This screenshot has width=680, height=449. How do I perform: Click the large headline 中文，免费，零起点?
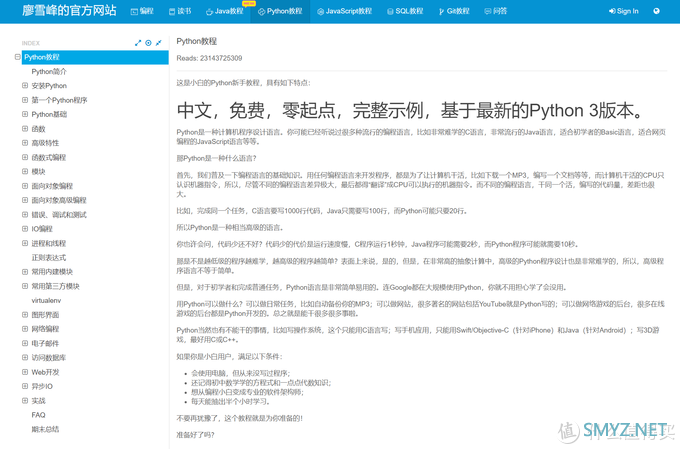point(410,110)
